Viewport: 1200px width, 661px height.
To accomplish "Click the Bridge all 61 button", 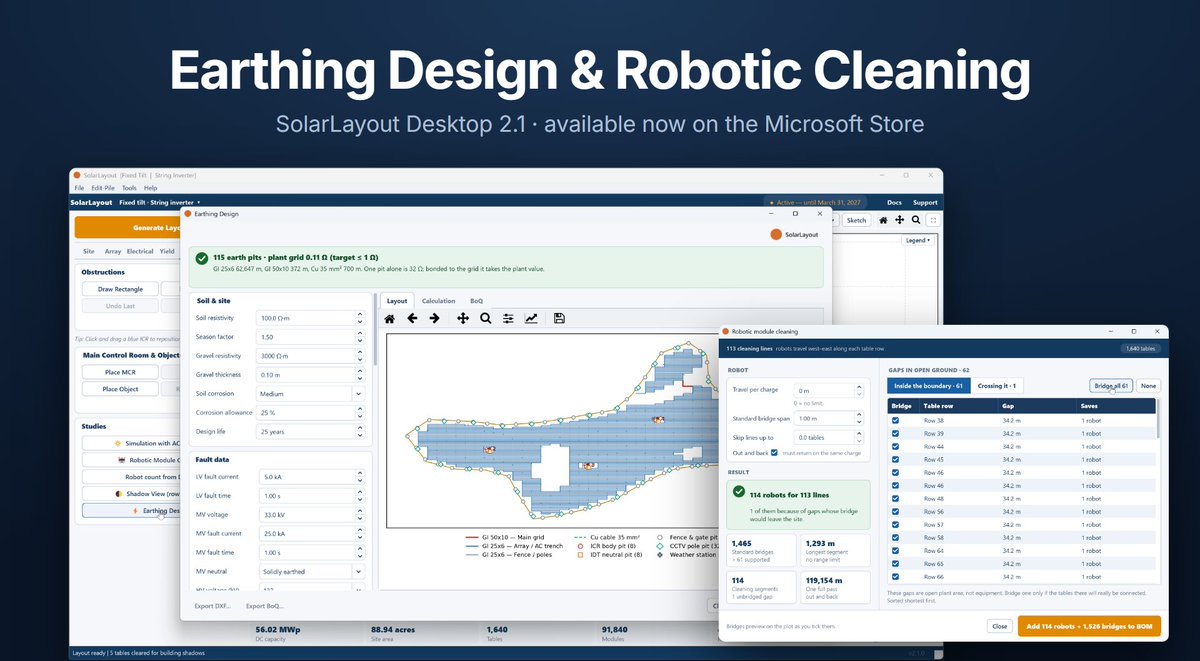I will pos(1111,385).
